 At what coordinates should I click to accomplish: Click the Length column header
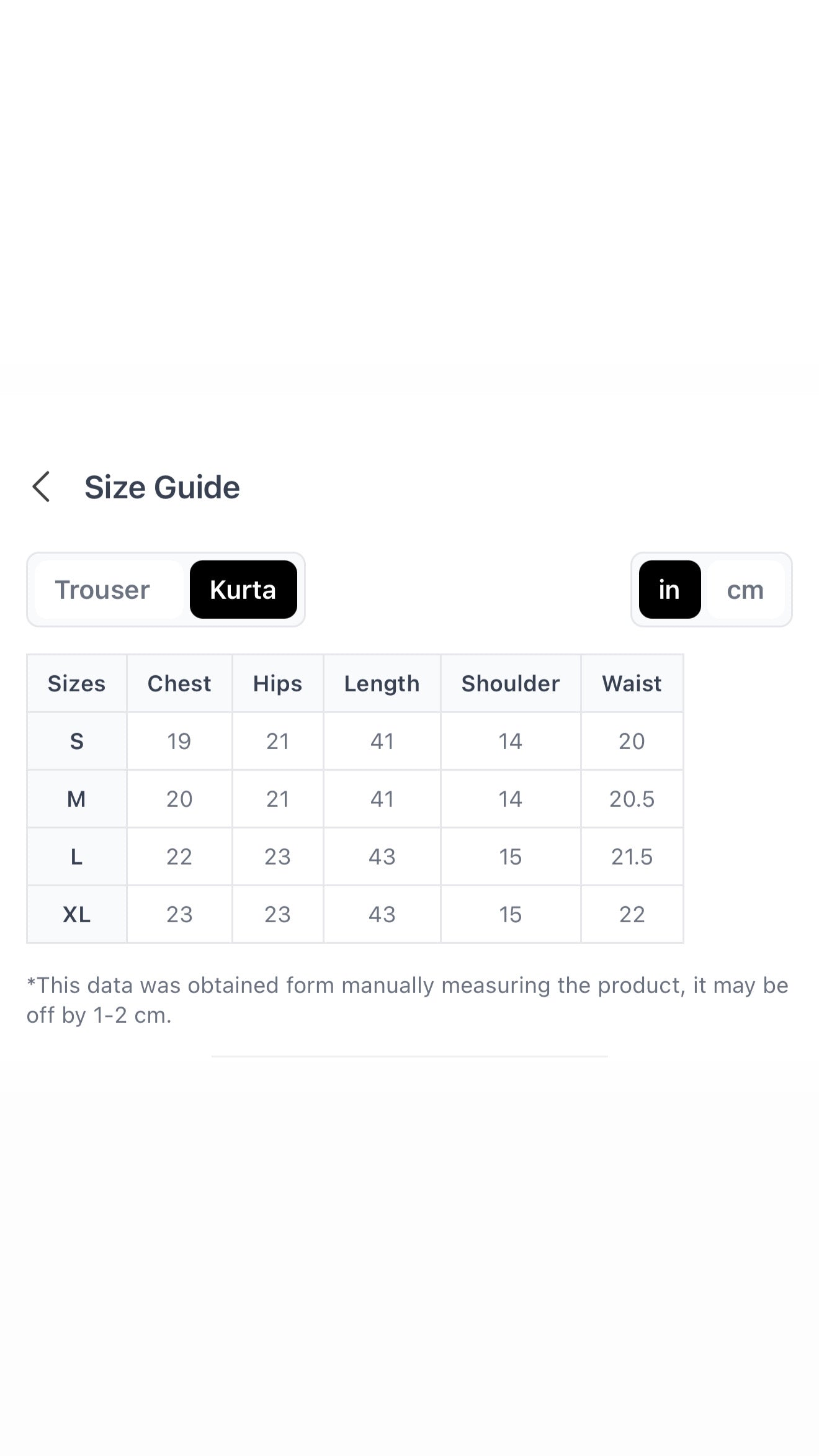382,683
